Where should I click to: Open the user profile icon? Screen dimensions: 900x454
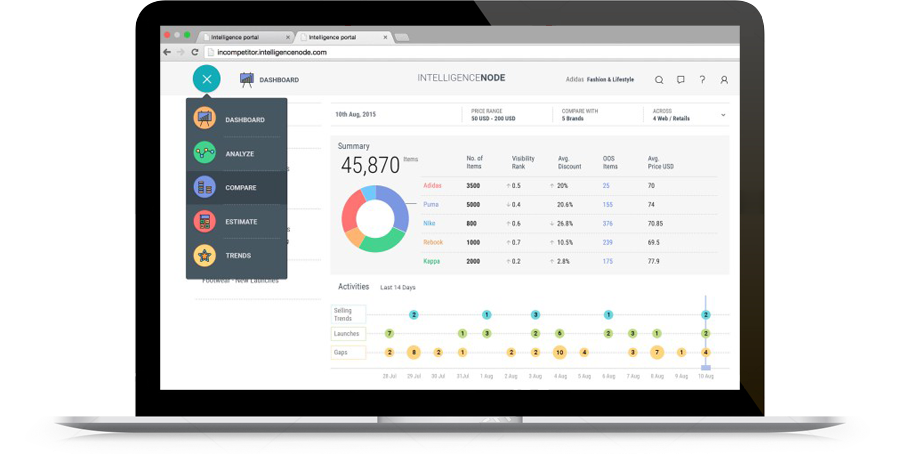[x=724, y=80]
